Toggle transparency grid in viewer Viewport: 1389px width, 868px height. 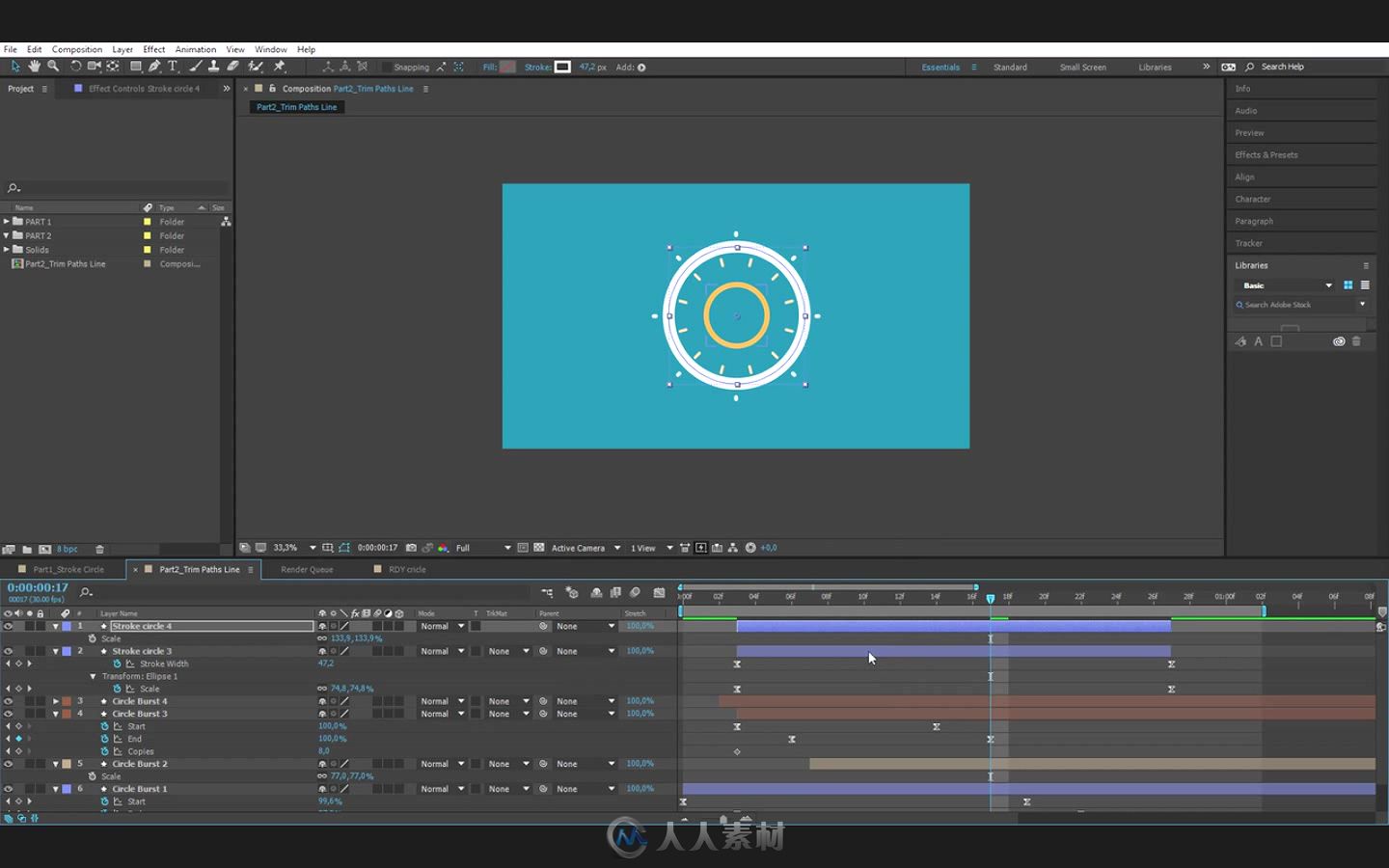coord(539,548)
